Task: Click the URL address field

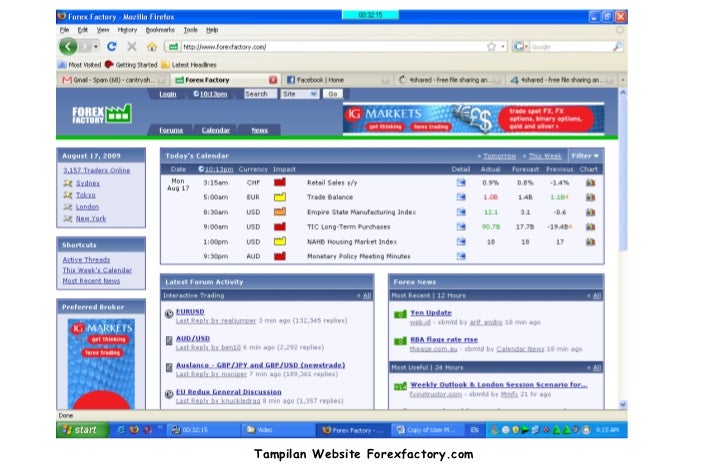Action: [x=332, y=47]
